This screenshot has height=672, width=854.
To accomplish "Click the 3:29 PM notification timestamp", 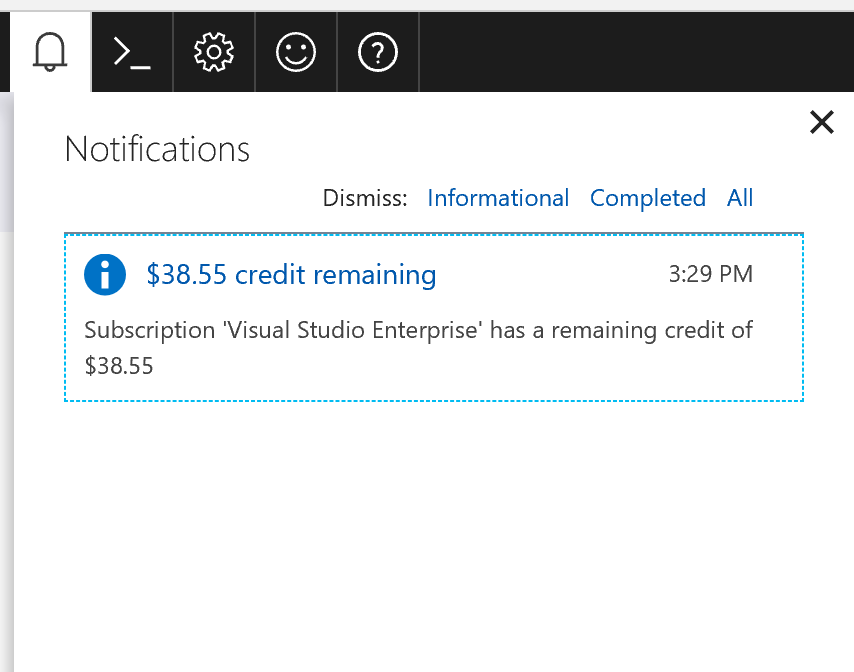I will pyautogui.click(x=710, y=274).
